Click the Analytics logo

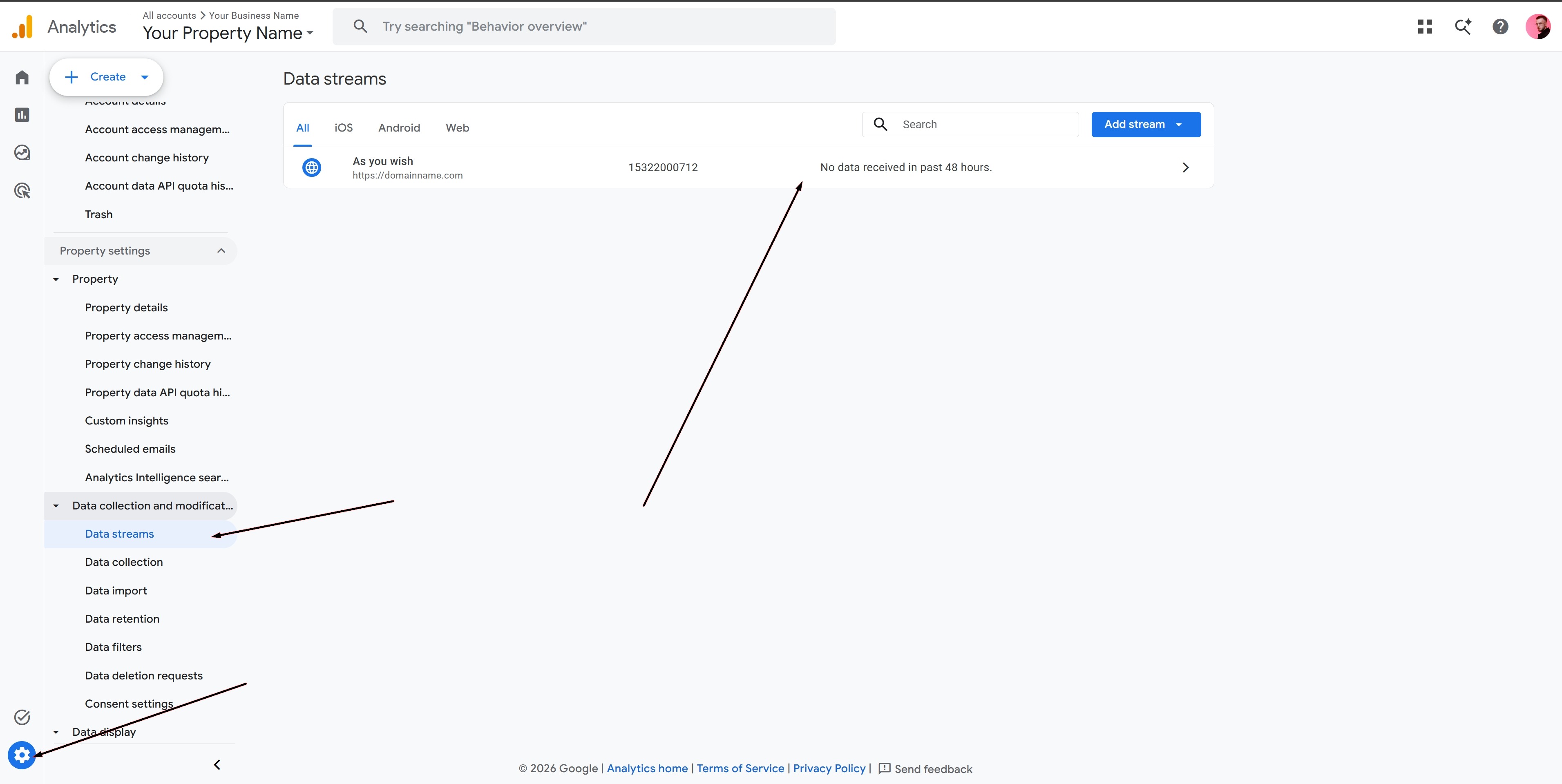pos(22,27)
